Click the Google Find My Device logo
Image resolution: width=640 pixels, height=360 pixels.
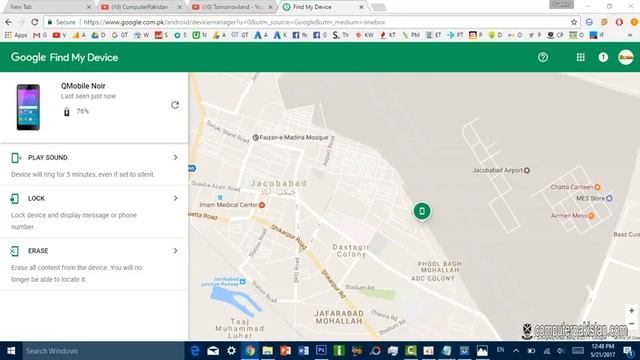pyautogui.click(x=64, y=57)
